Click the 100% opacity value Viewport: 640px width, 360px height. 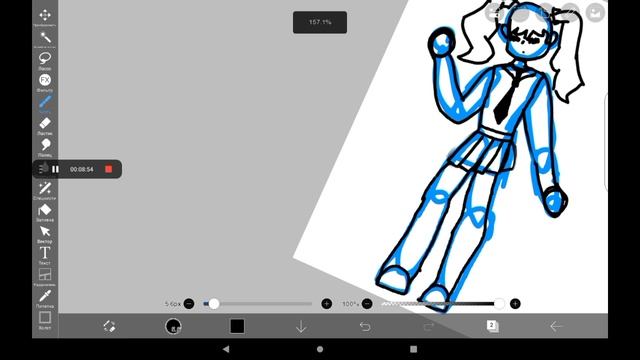351,304
